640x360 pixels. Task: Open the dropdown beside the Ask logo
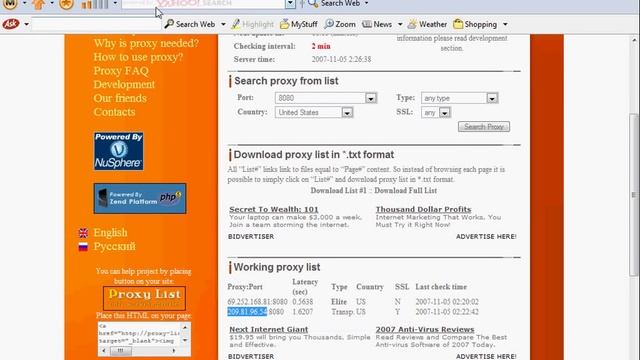tap(26, 24)
